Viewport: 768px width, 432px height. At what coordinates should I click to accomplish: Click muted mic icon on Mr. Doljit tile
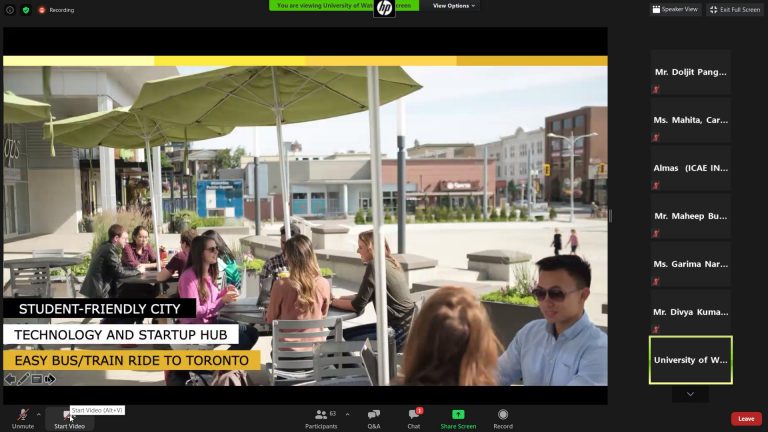(x=656, y=90)
